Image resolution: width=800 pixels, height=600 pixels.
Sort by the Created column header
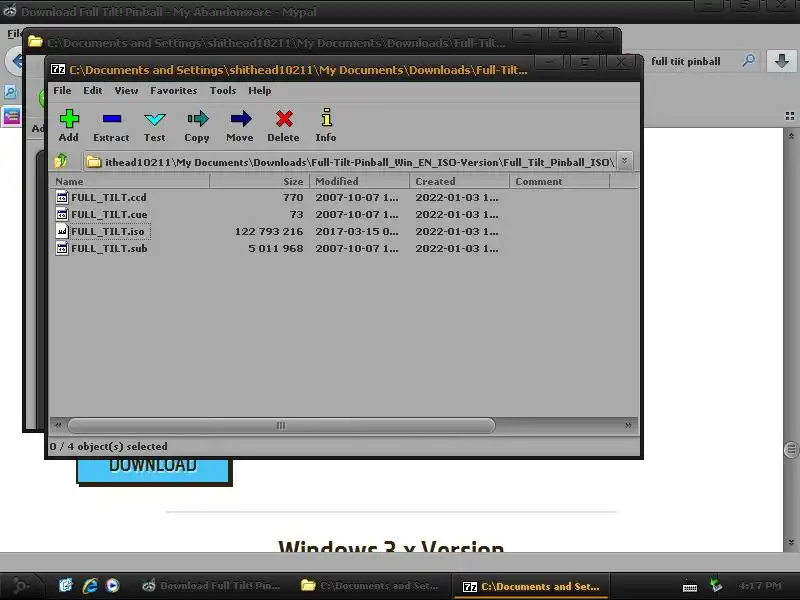459,181
